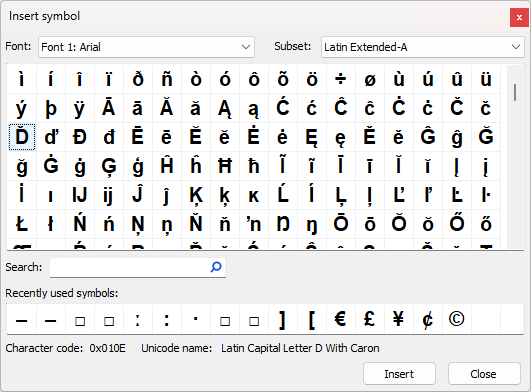Select the cent sign recent symbol
The image size is (531, 392).
pos(428,319)
